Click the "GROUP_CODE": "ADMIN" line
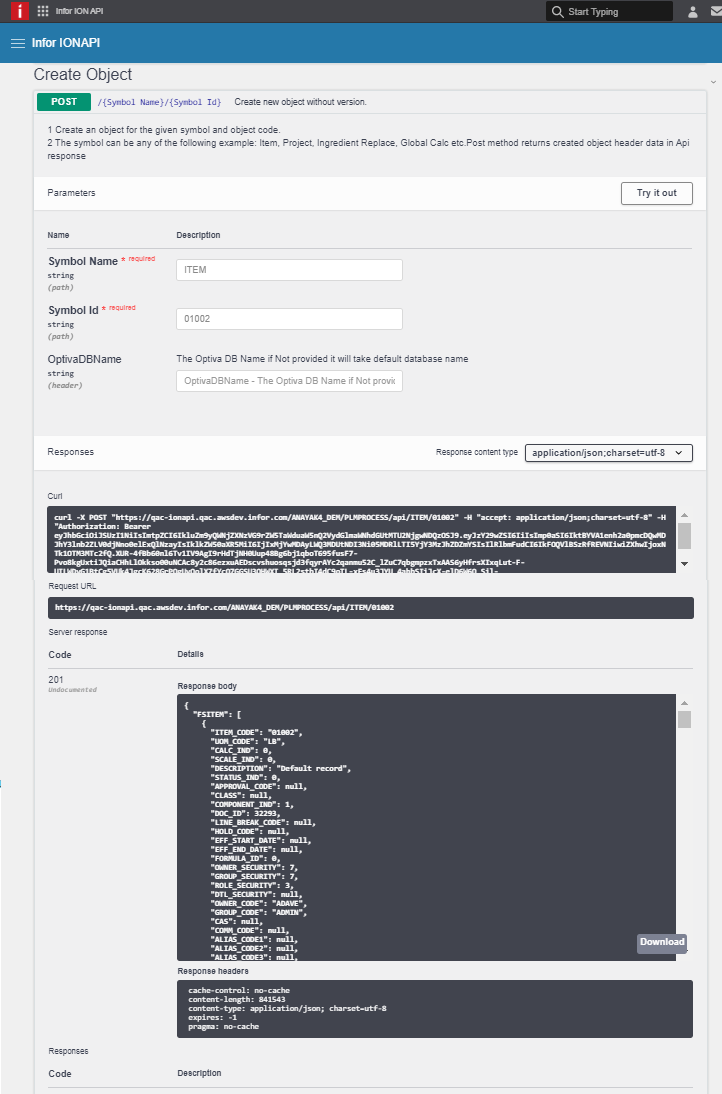This screenshot has height=1094, width=722. coord(259,913)
